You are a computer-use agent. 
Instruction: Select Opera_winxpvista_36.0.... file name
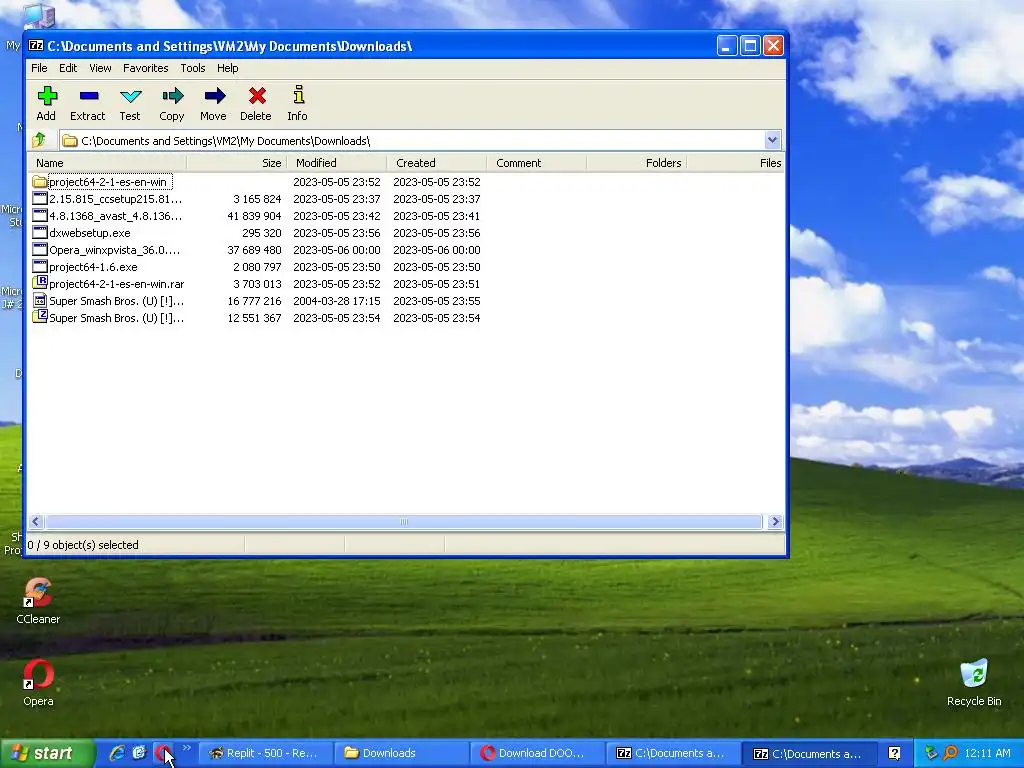(x=114, y=249)
